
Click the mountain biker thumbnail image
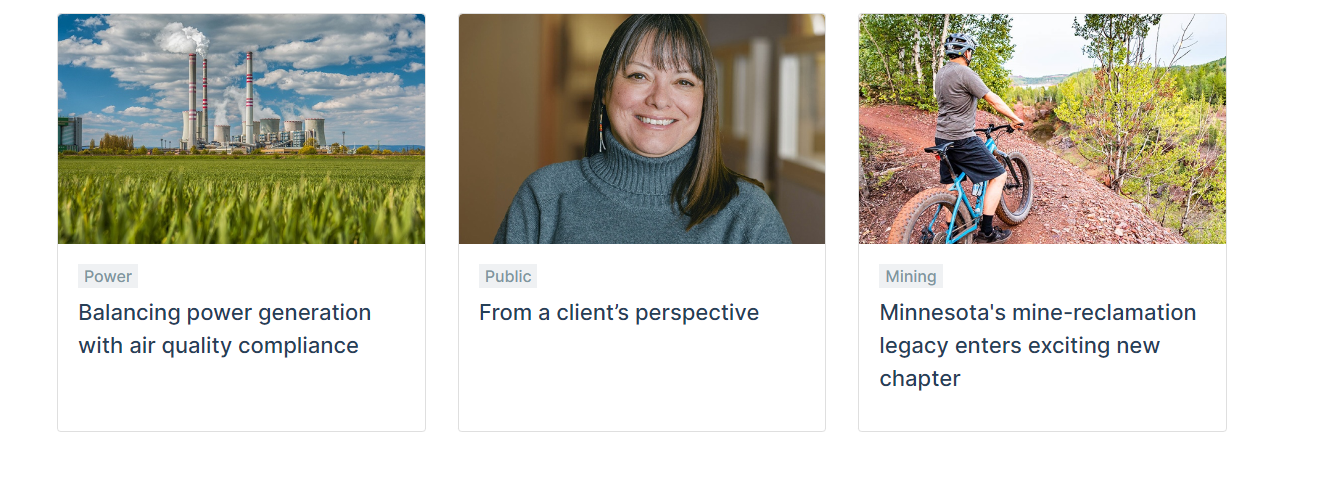(x=1041, y=128)
